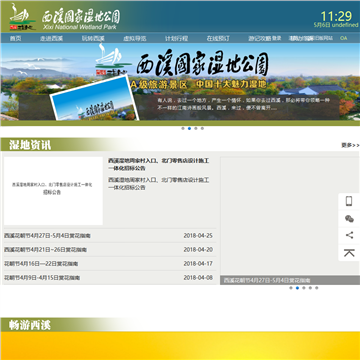Image resolution: width=360 pixels, height=360 pixels.
Task: Open the 走进西溪 menu item
Action: [51, 38]
